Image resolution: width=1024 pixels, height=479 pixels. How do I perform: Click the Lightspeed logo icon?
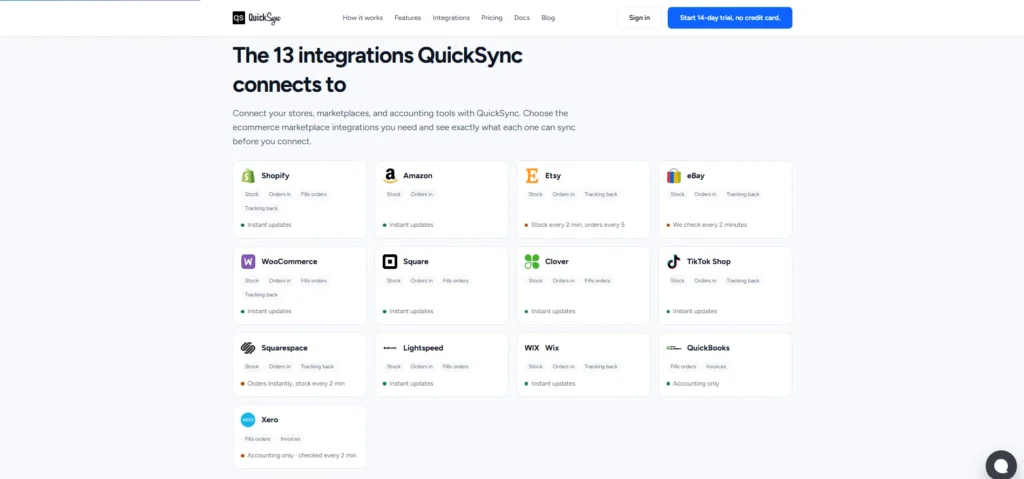(390, 348)
